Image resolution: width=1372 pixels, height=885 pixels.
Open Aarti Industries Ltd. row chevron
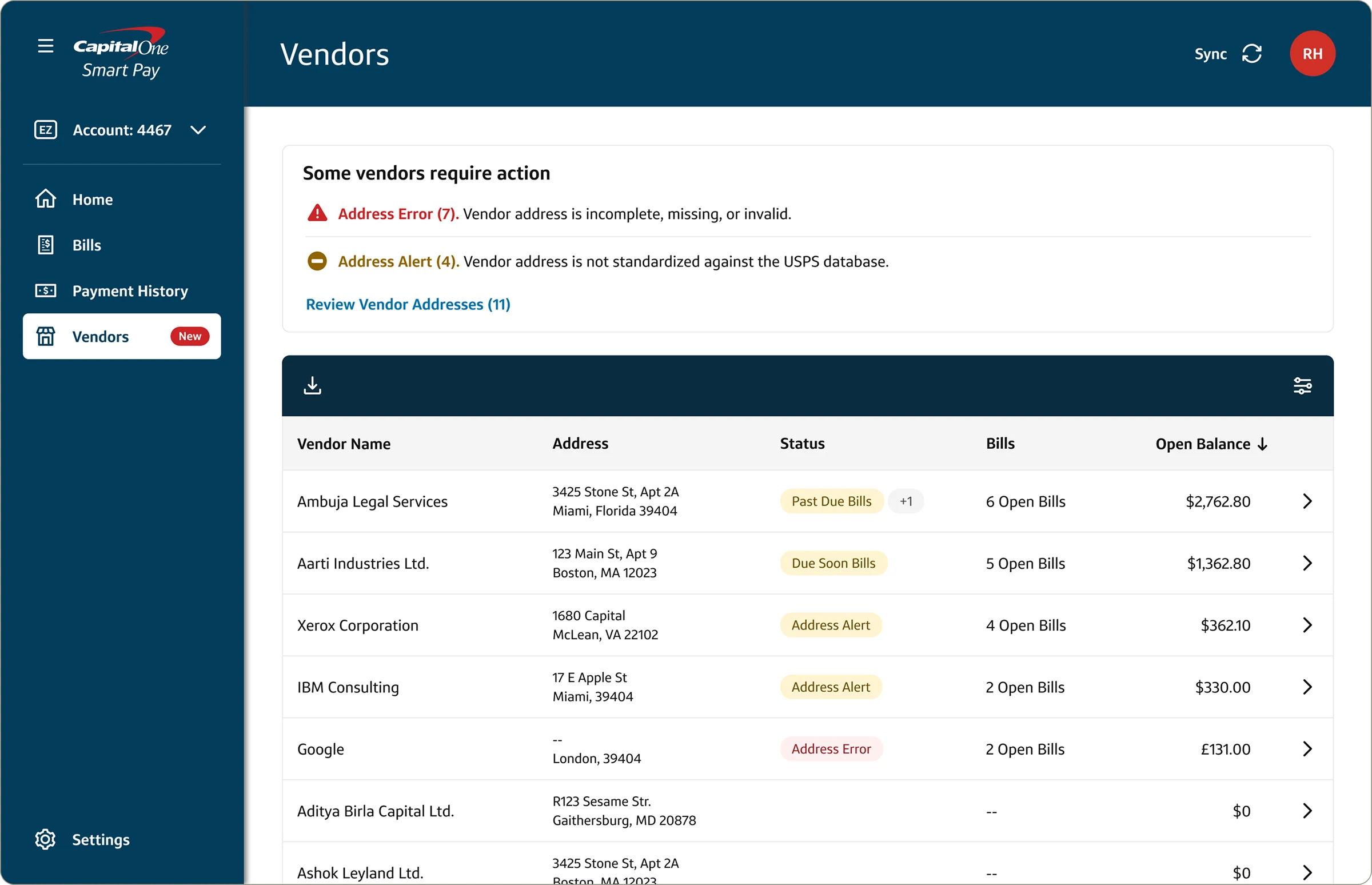pos(1307,563)
